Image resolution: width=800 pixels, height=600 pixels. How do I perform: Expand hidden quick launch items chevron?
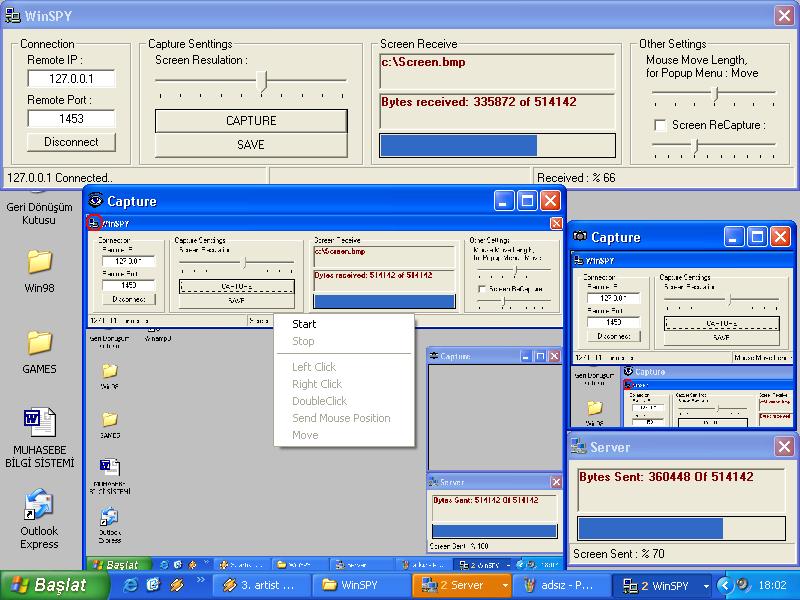coord(201,580)
